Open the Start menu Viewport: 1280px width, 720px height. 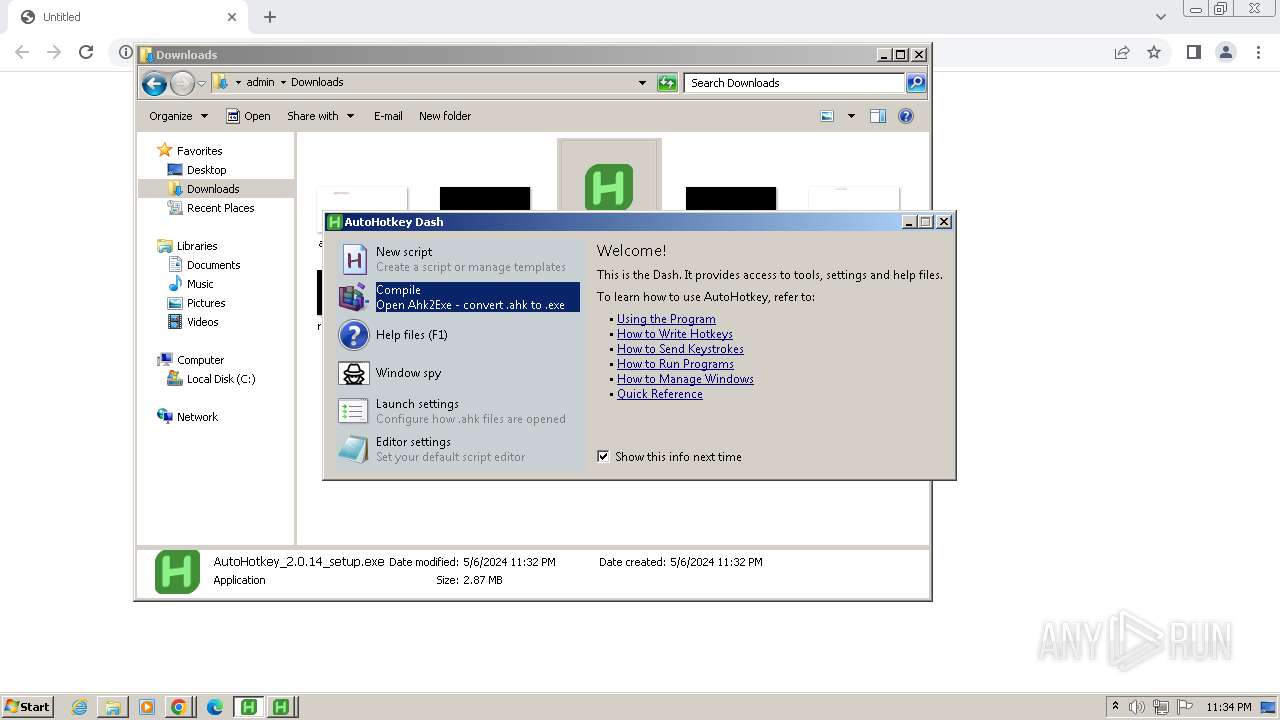(x=27, y=707)
